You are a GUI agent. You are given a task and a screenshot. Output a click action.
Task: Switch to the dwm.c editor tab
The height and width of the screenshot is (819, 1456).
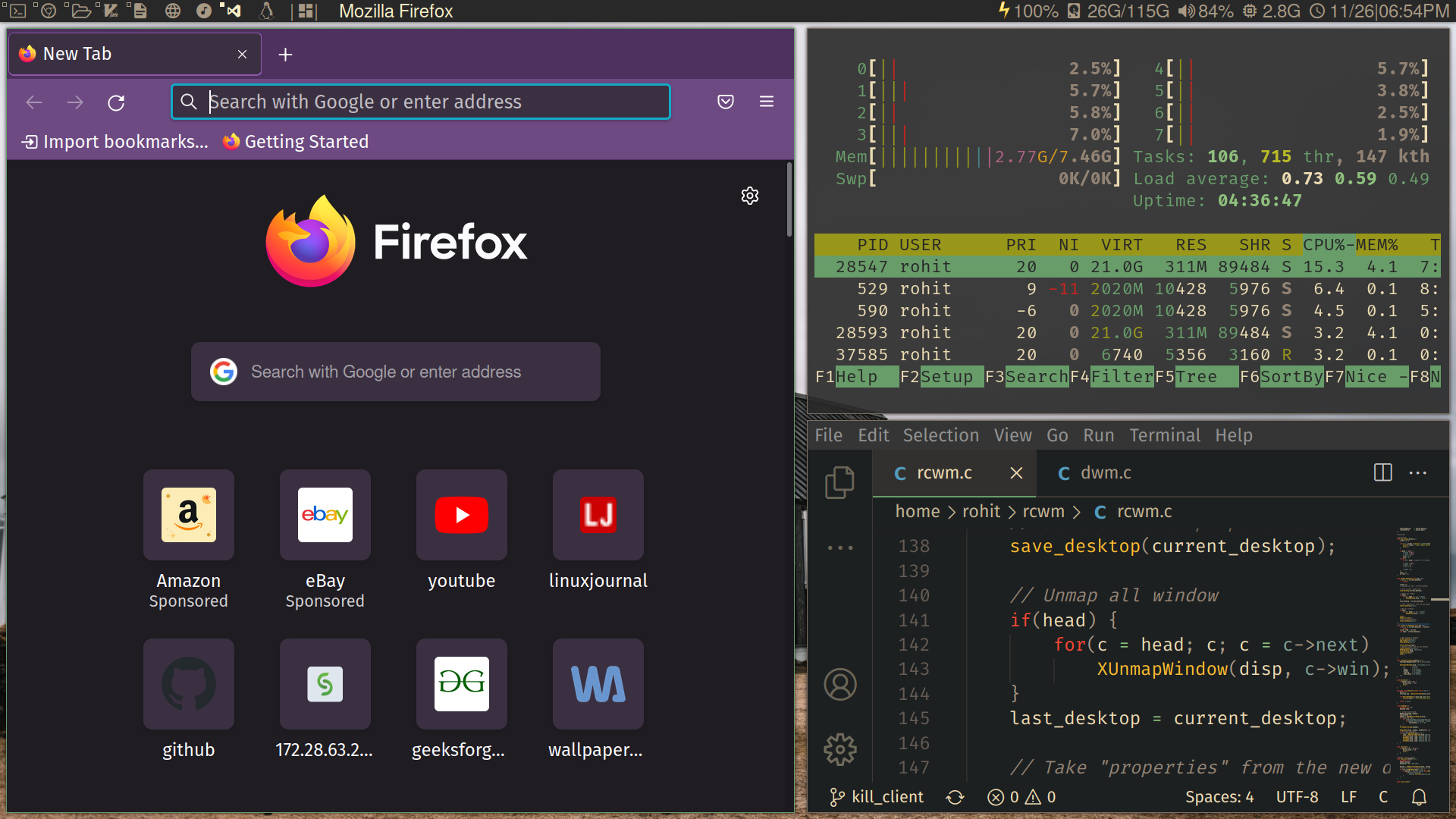(1095, 472)
